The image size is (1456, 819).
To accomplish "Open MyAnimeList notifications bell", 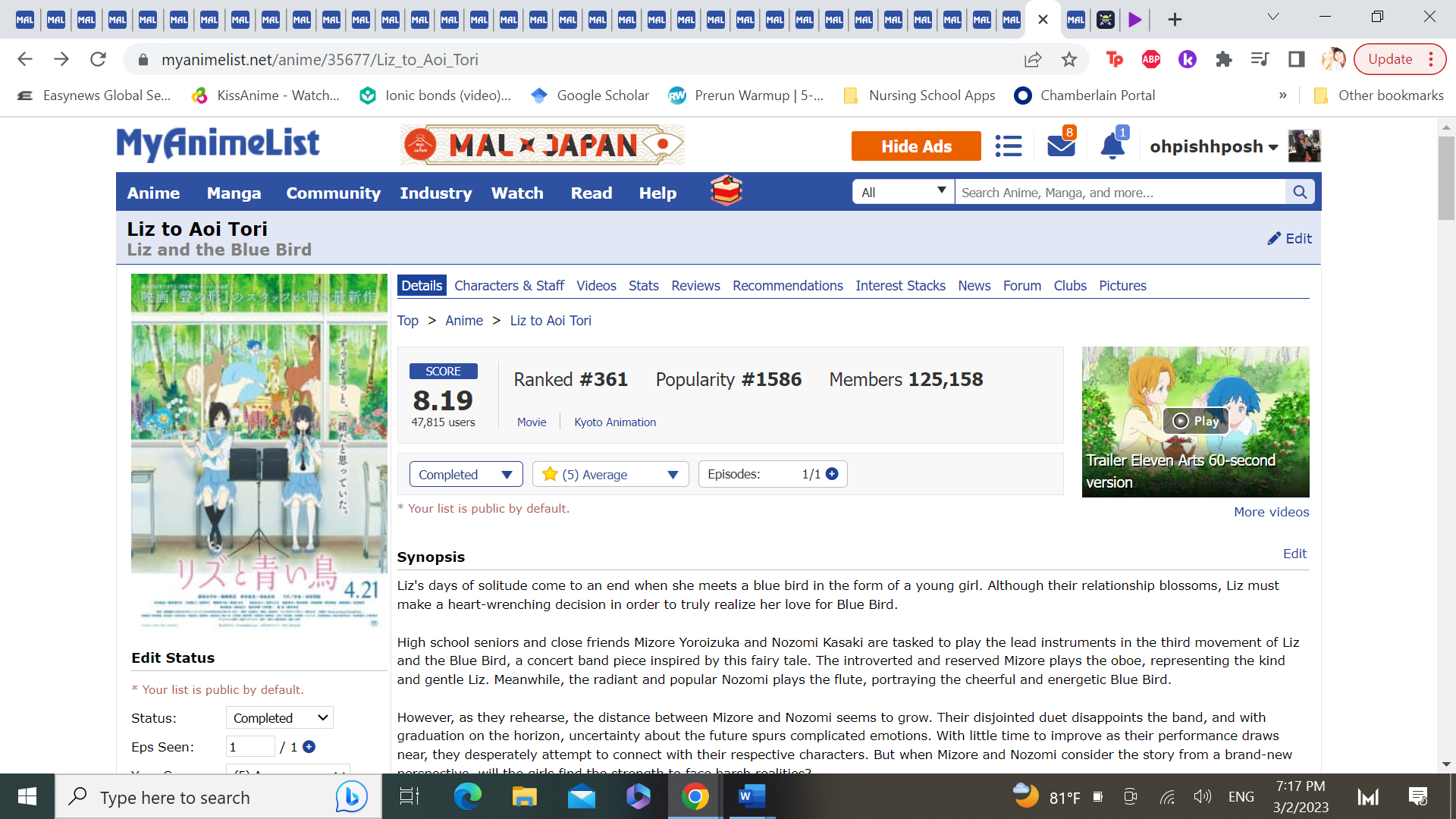I will 1112,146.
